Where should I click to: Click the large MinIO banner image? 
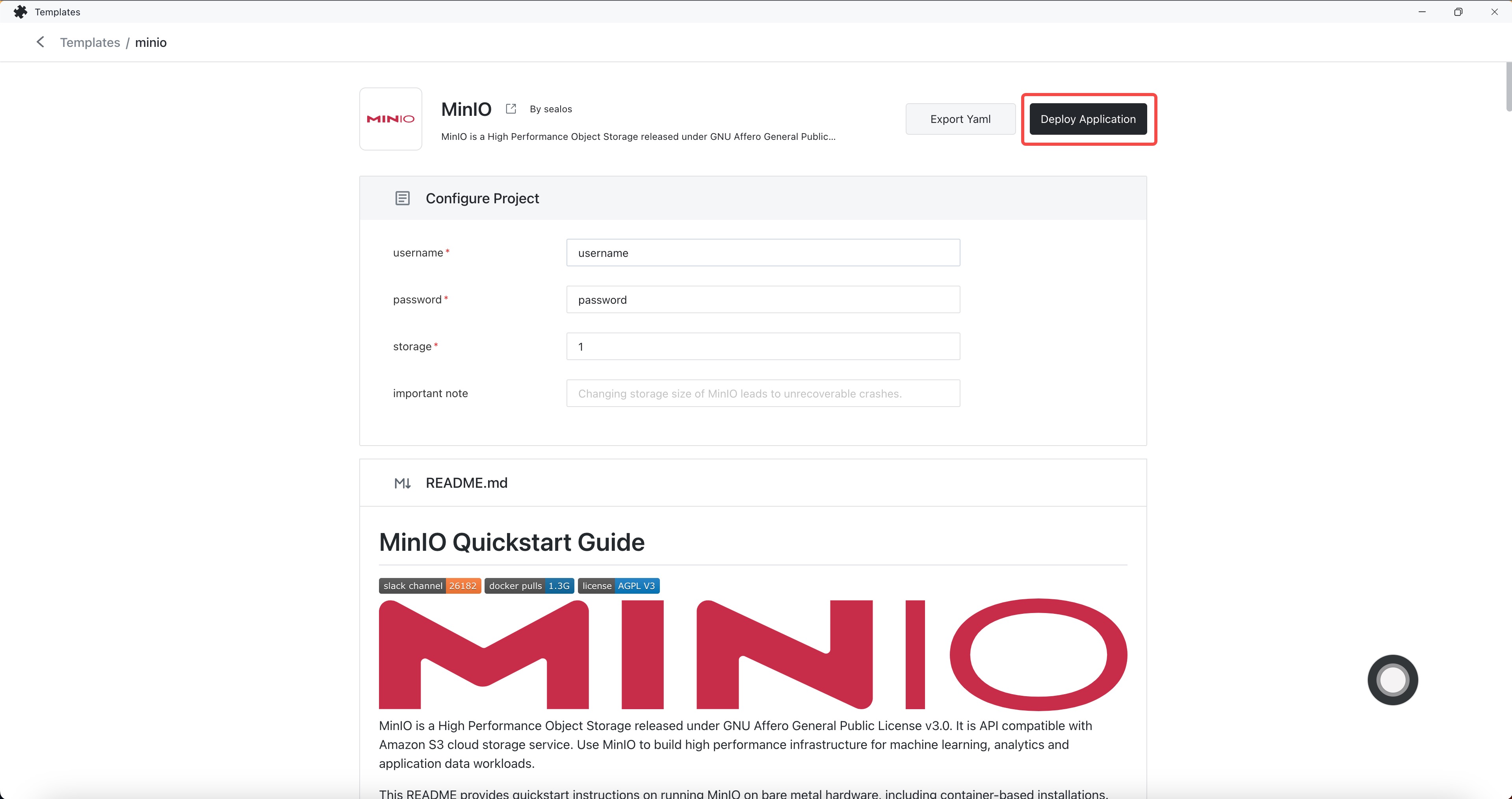pos(753,654)
